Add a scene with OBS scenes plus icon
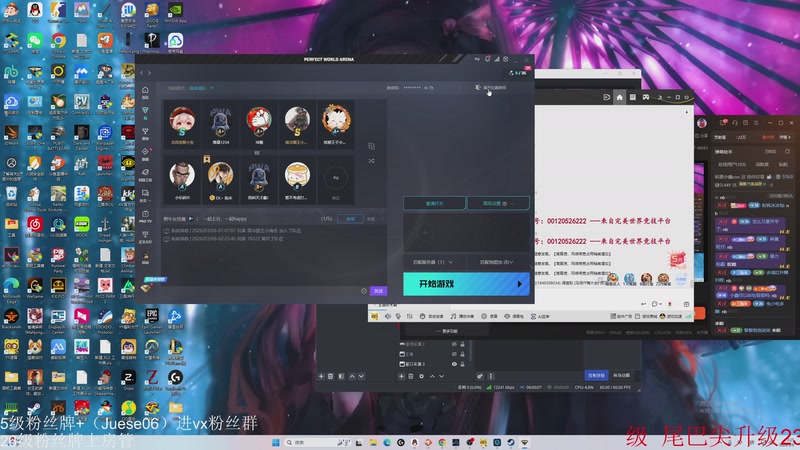This screenshot has height=450, width=800. tap(321, 377)
